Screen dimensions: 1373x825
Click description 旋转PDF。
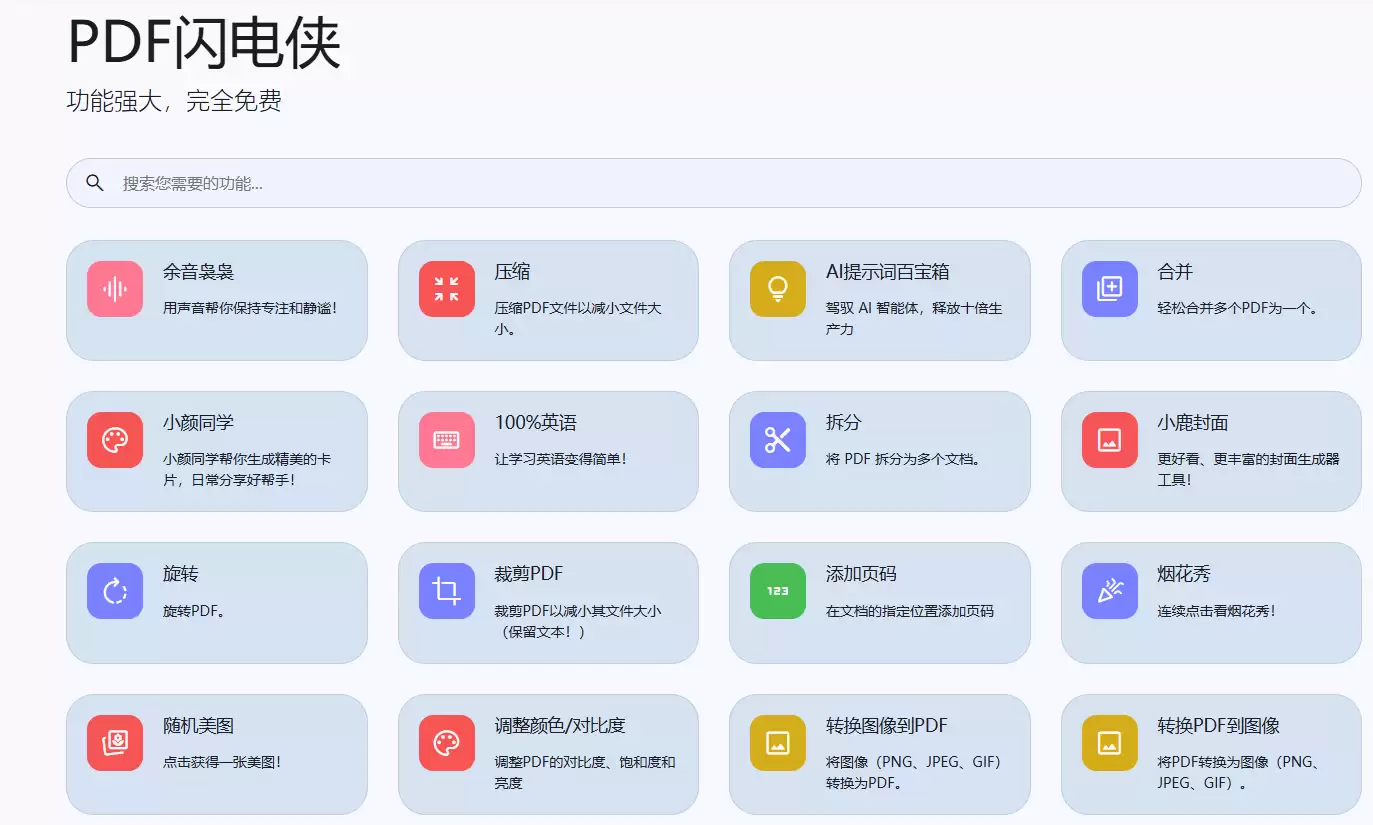pos(194,610)
